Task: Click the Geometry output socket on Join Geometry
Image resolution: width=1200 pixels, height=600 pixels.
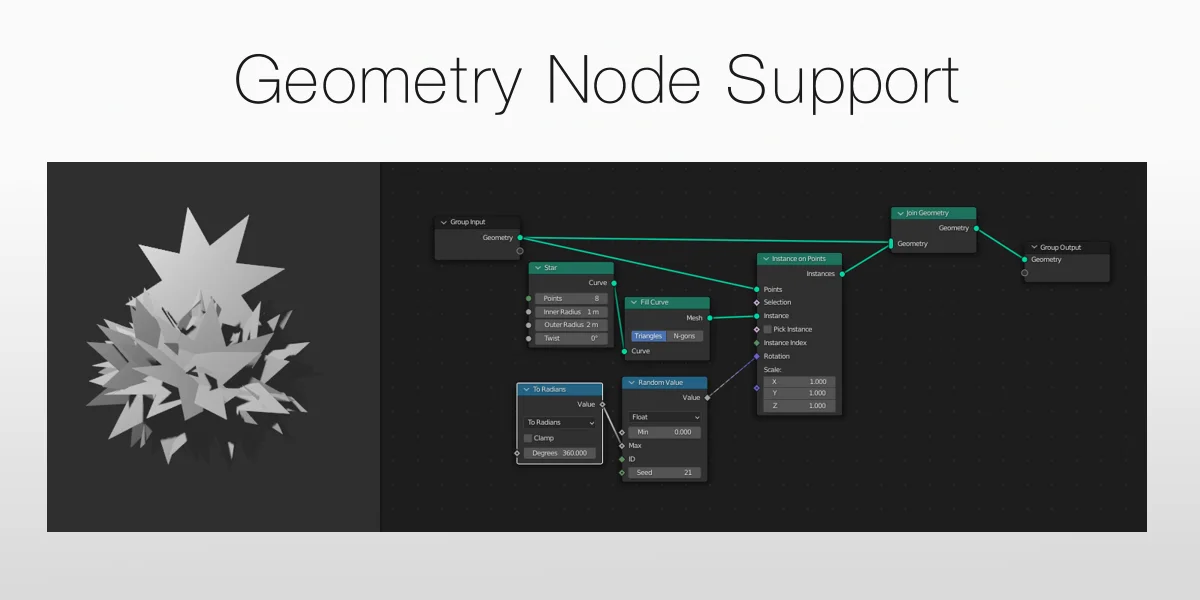Action: (976, 227)
